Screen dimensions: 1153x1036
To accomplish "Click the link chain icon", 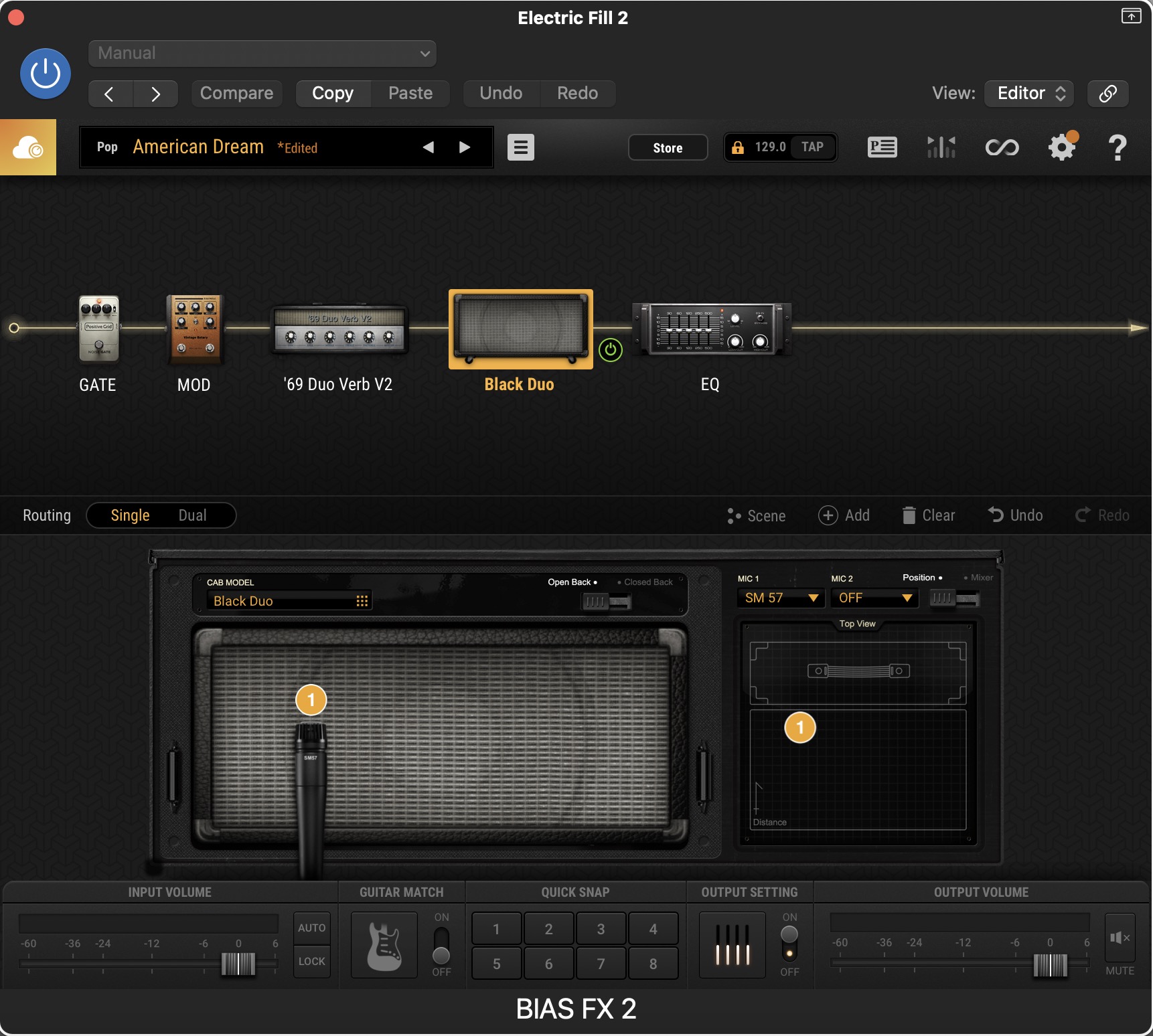I will (x=1108, y=94).
